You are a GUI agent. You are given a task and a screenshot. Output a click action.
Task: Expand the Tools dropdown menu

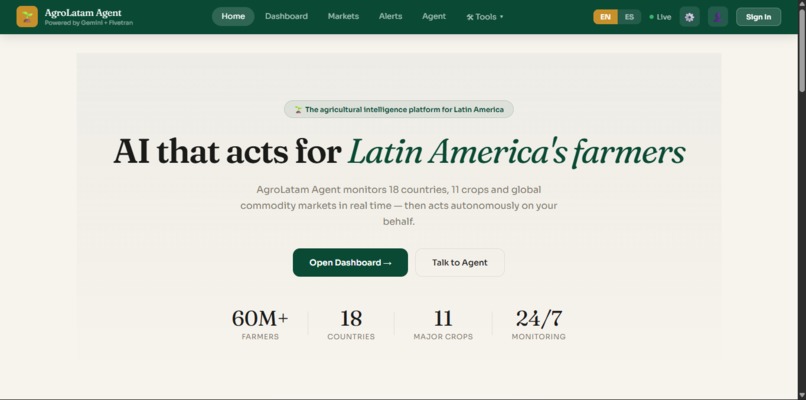485,16
